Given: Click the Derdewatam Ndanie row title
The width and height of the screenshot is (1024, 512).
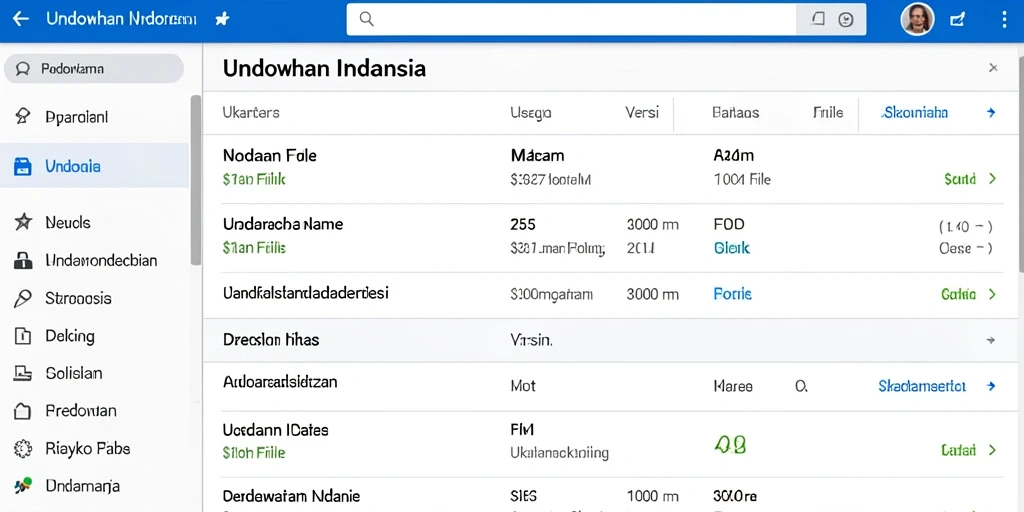Looking at the screenshot, I should coord(291,496).
